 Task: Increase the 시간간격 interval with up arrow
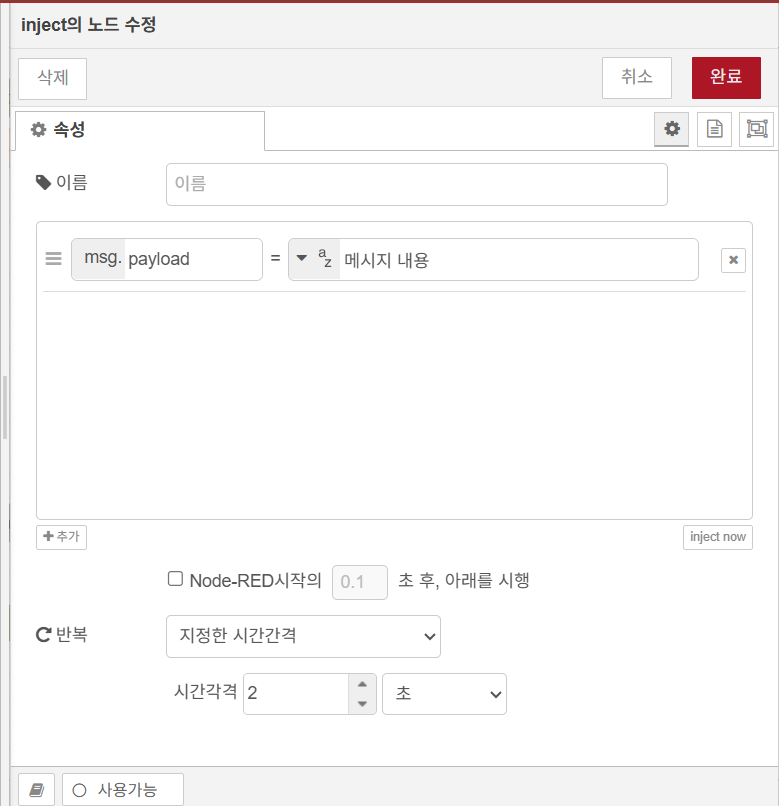[x=362, y=685]
